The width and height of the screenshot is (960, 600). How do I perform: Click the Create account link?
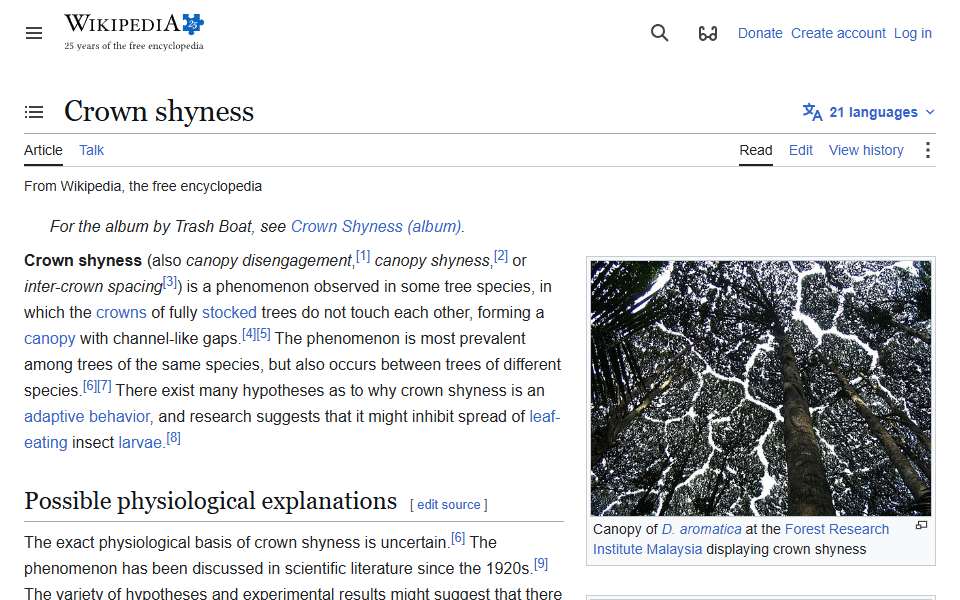(x=838, y=33)
